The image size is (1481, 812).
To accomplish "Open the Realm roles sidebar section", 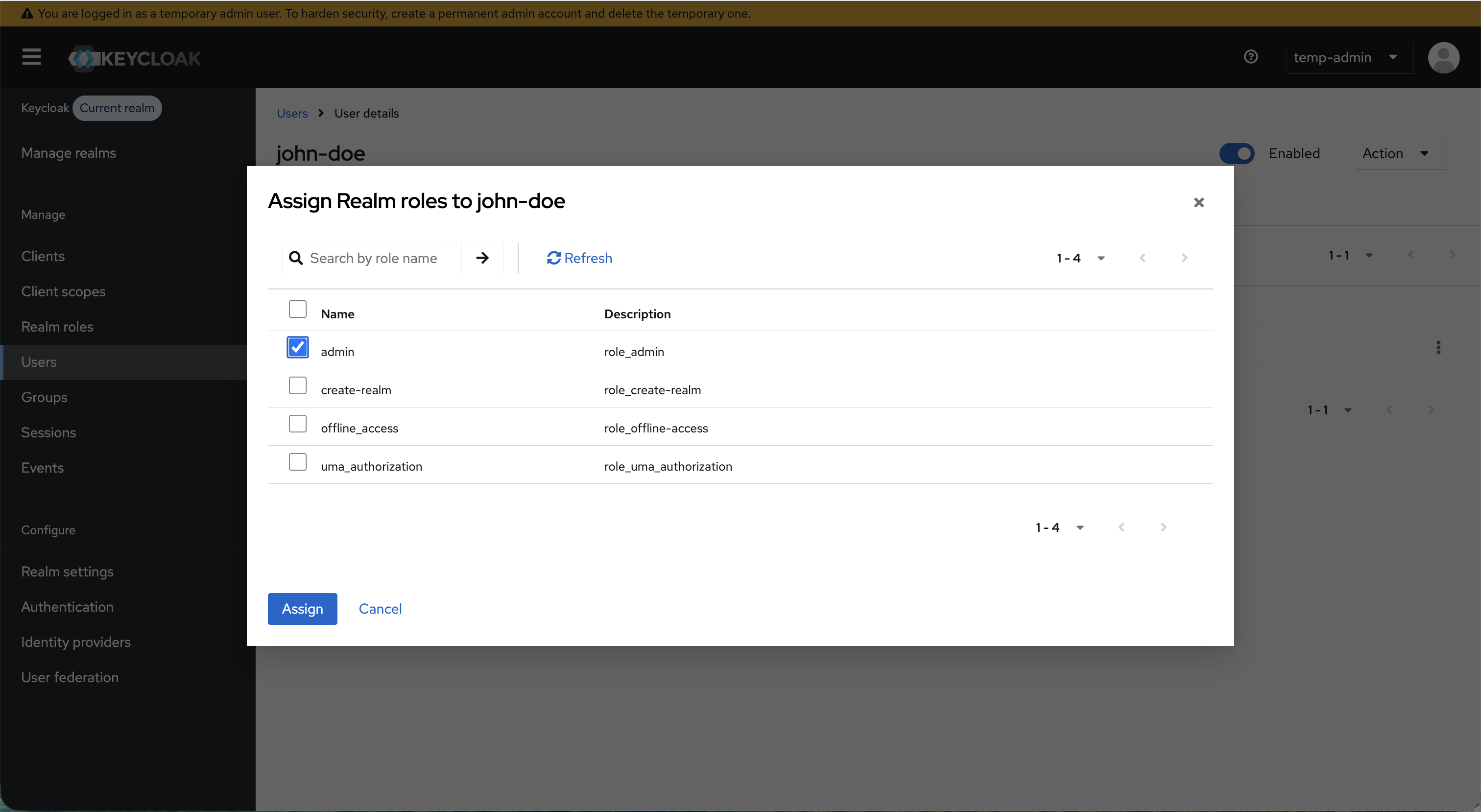I will point(57,326).
